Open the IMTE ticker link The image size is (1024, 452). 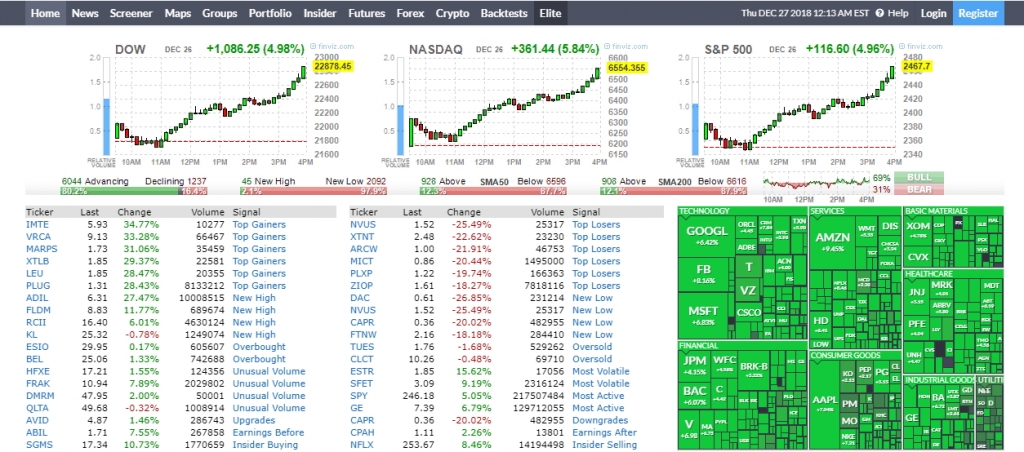pyautogui.click(x=37, y=225)
